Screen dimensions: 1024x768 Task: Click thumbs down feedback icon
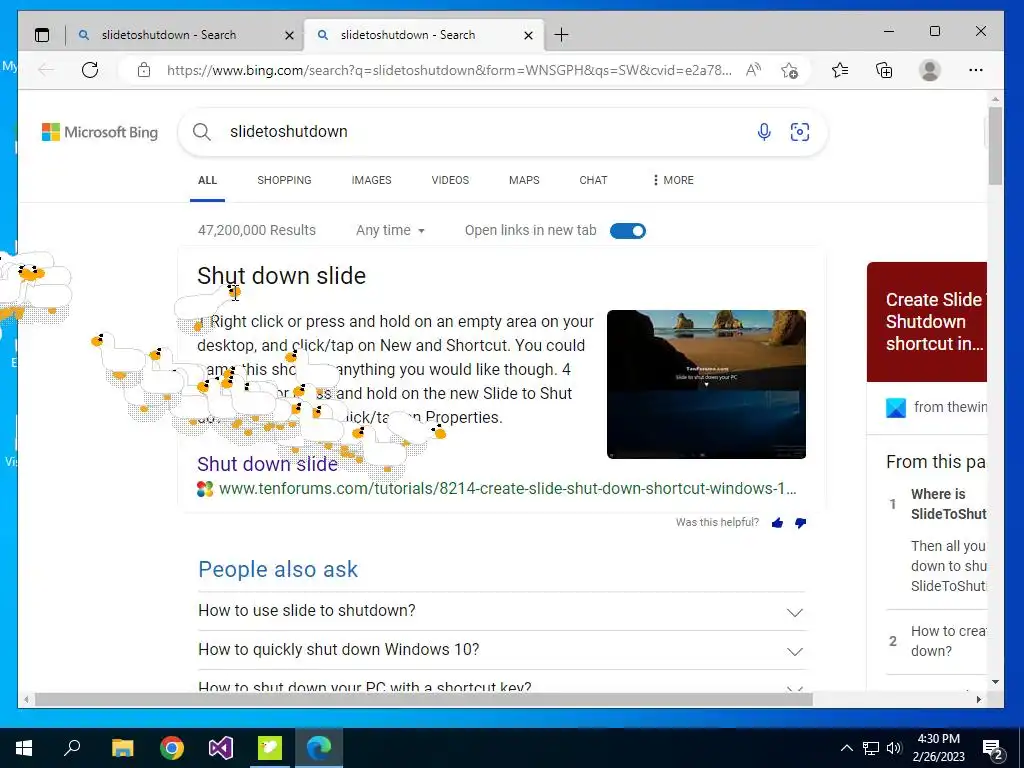click(x=800, y=523)
